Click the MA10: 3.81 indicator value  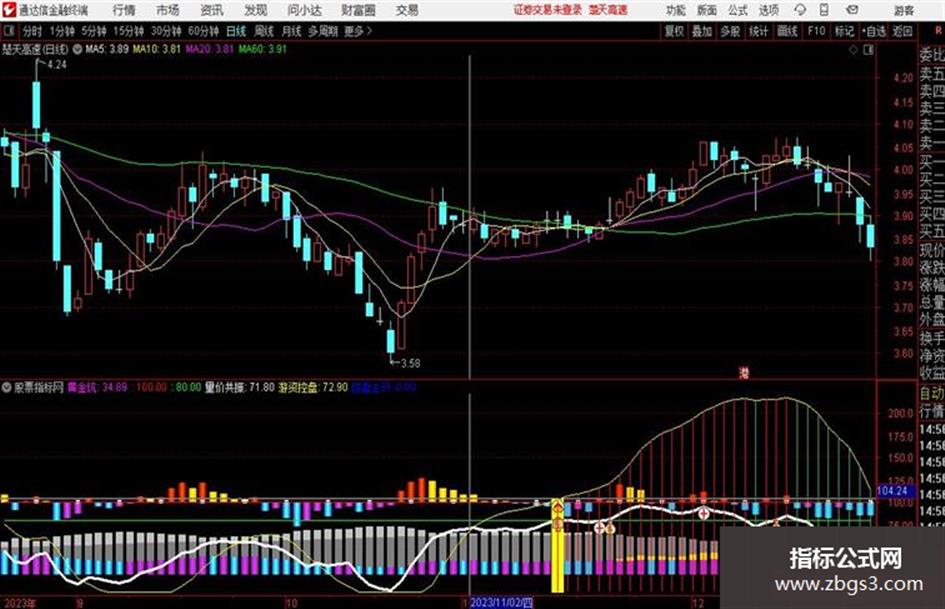click(x=157, y=49)
